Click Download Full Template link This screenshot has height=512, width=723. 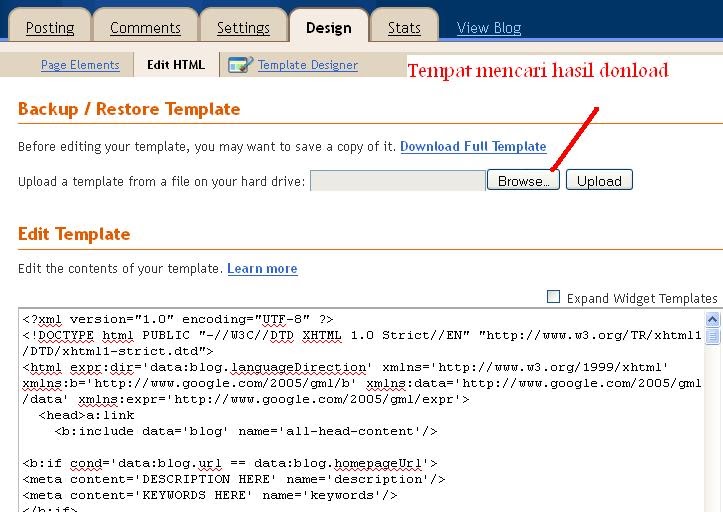click(473, 146)
